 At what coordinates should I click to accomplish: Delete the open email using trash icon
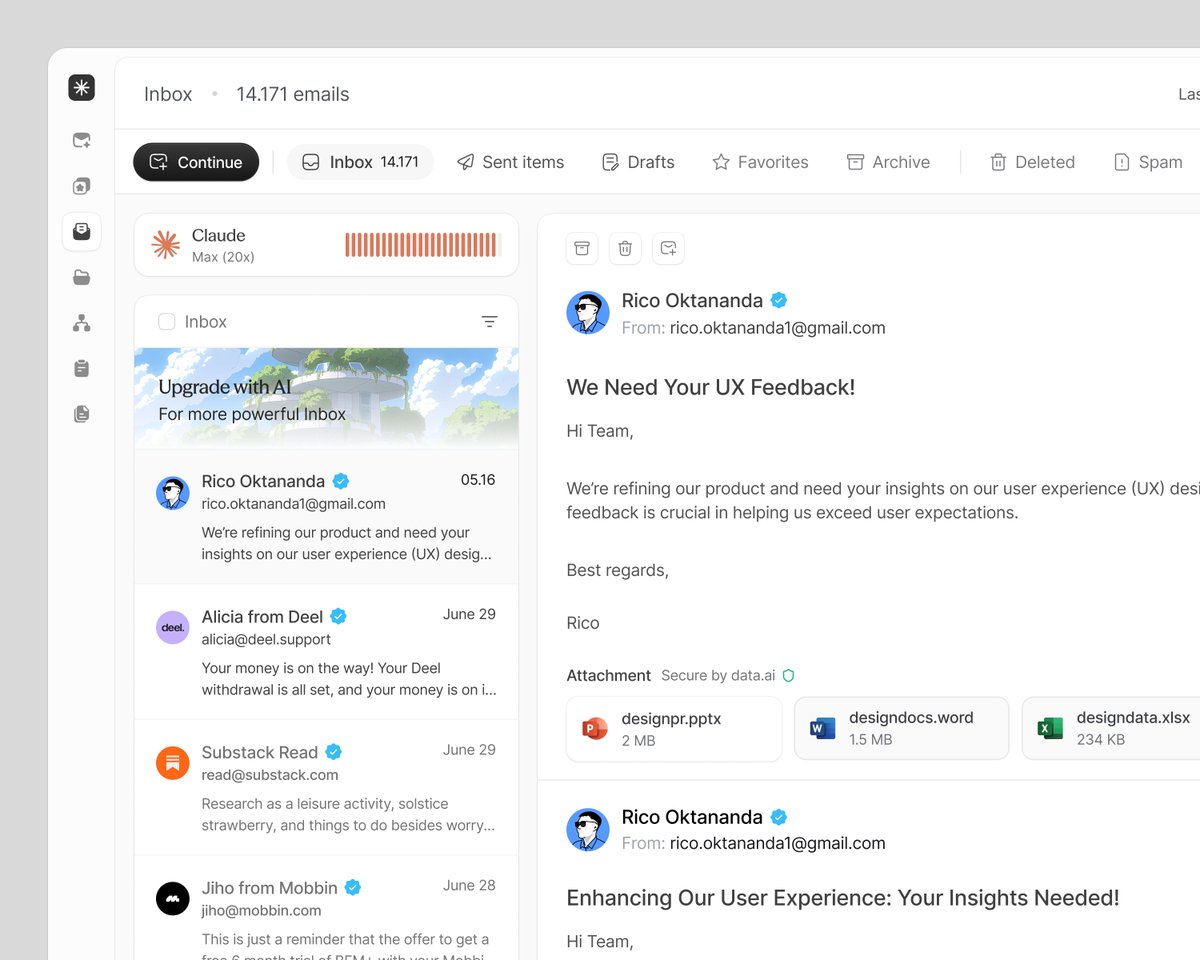tap(625, 248)
